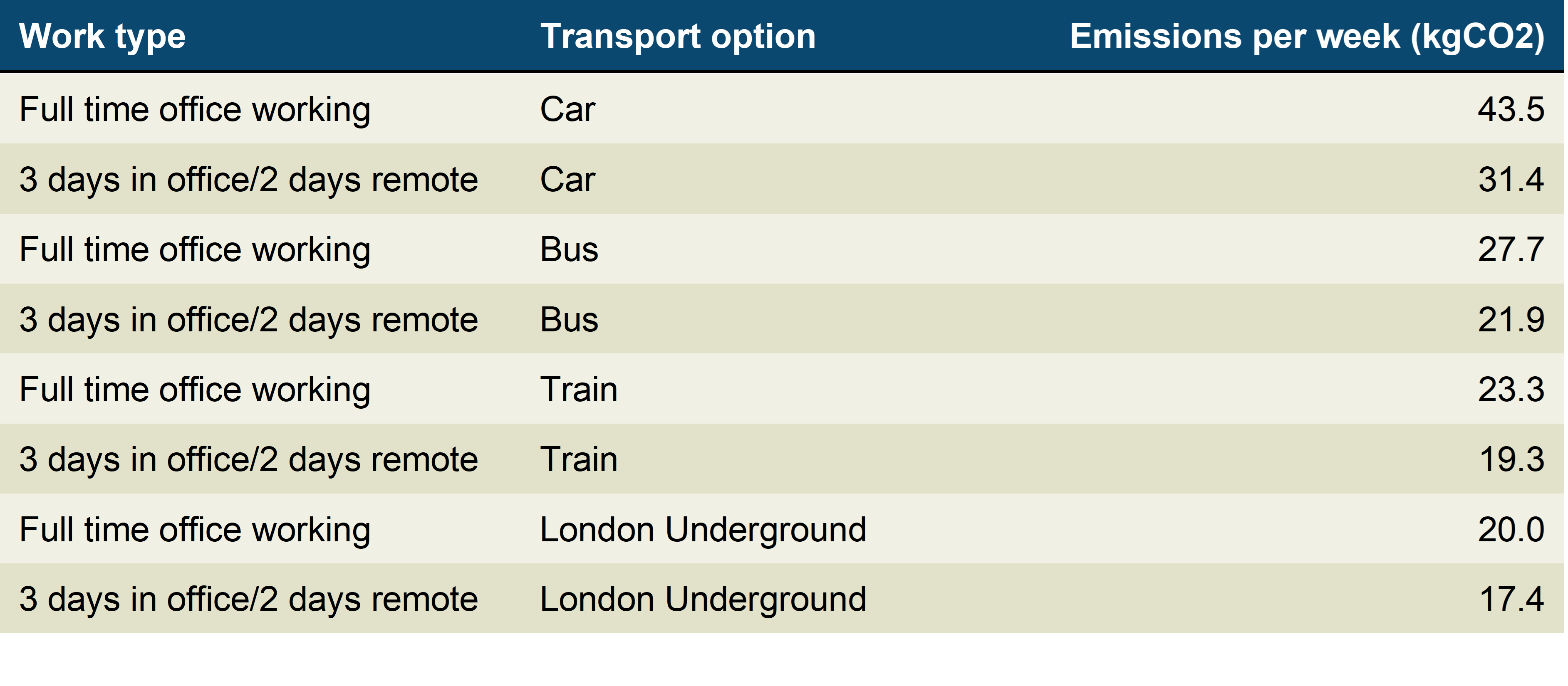Image resolution: width=1568 pixels, height=686 pixels.
Task: Click Car in the 43.5 row
Action: 567,110
